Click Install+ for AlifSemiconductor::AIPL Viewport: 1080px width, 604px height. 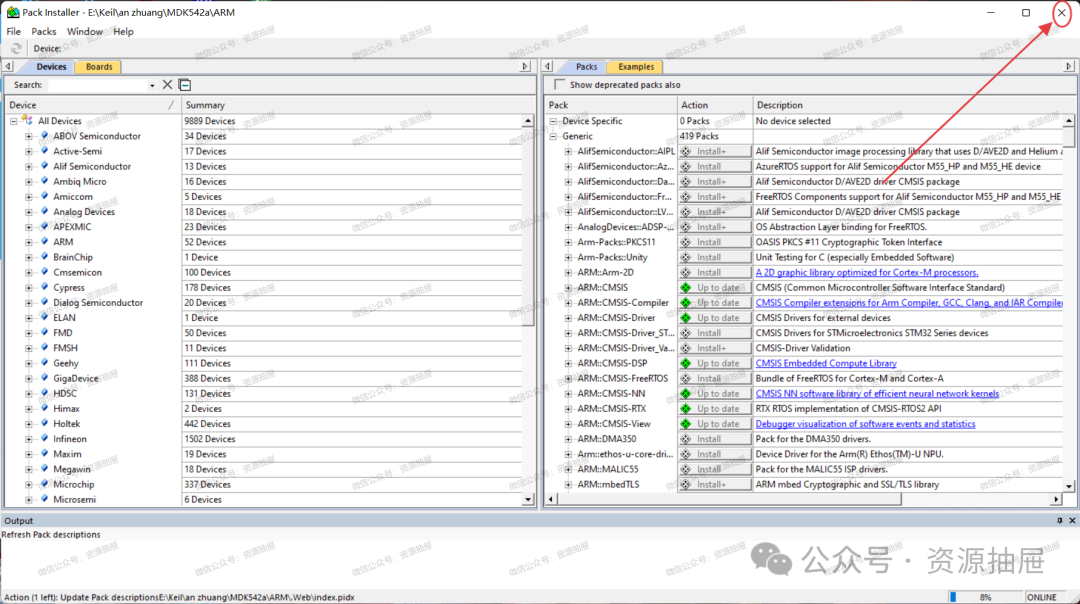[x=714, y=151]
